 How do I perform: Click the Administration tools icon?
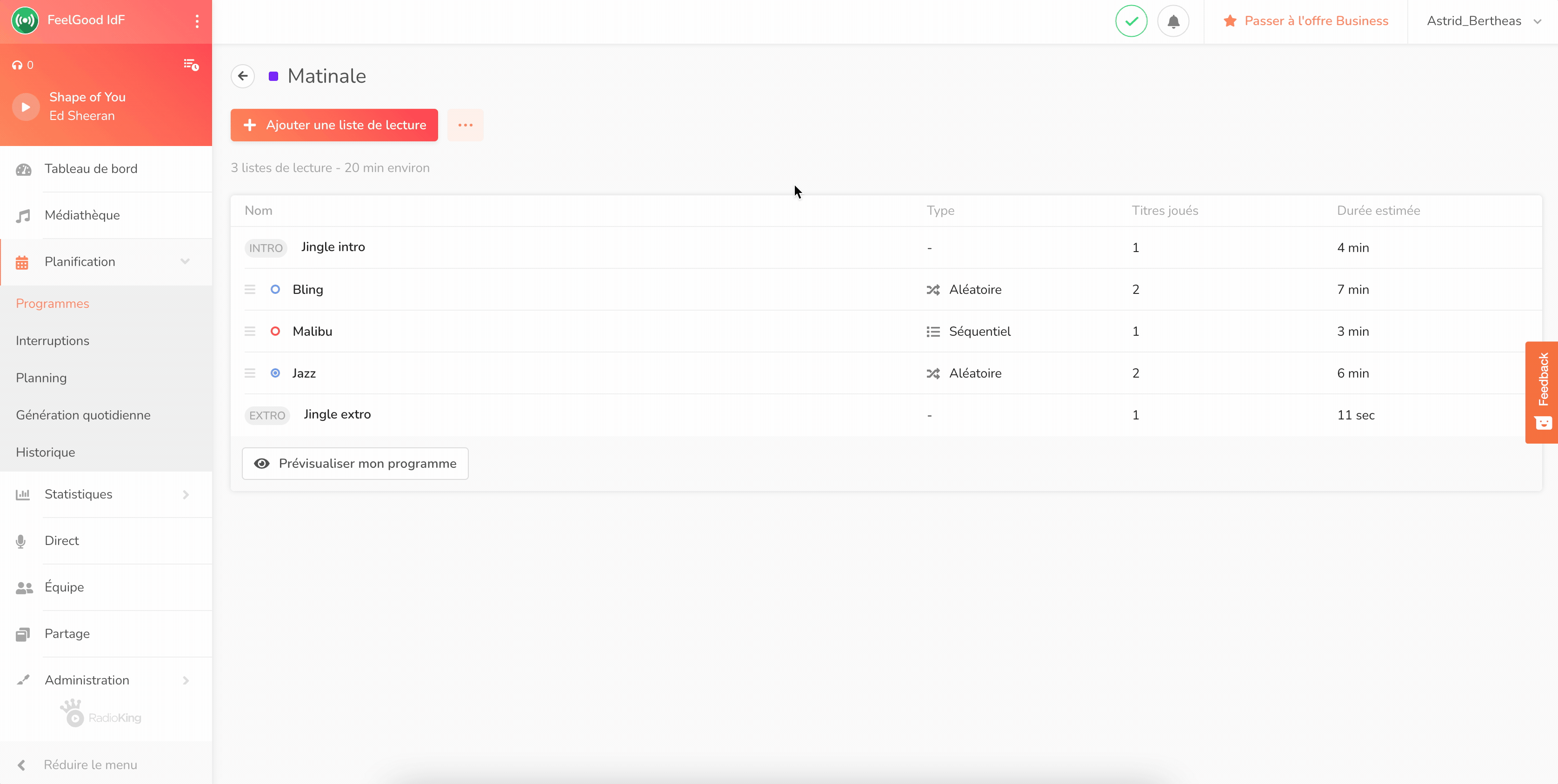click(23, 680)
